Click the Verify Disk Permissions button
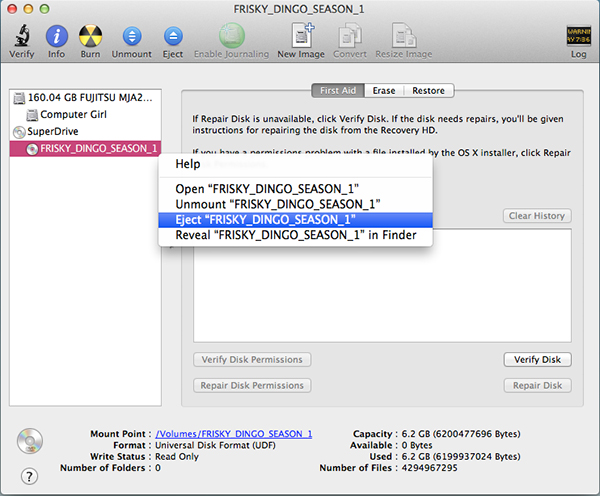The width and height of the screenshot is (600, 496). [252, 360]
